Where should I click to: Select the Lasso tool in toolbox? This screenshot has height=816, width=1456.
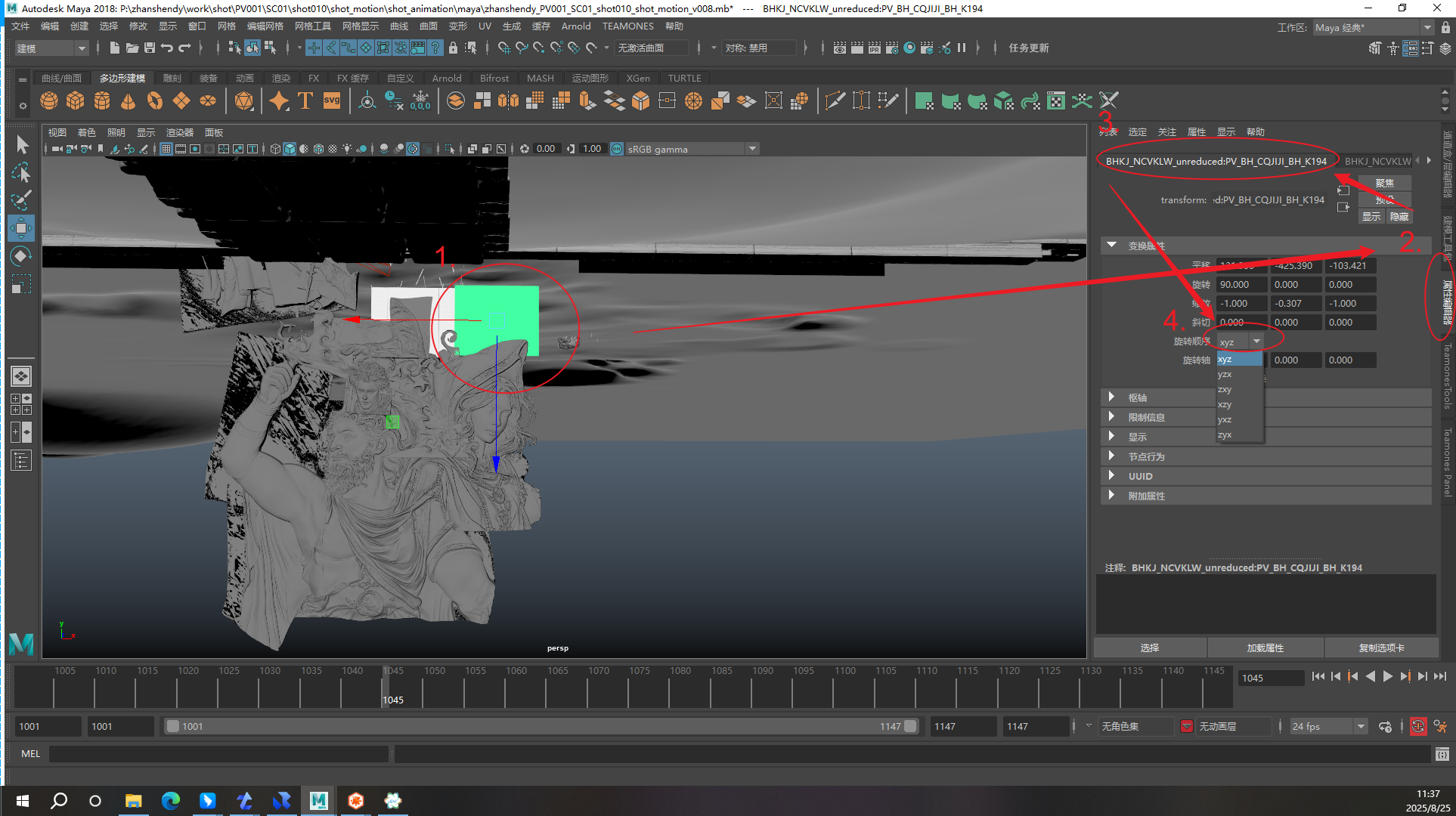point(21,172)
